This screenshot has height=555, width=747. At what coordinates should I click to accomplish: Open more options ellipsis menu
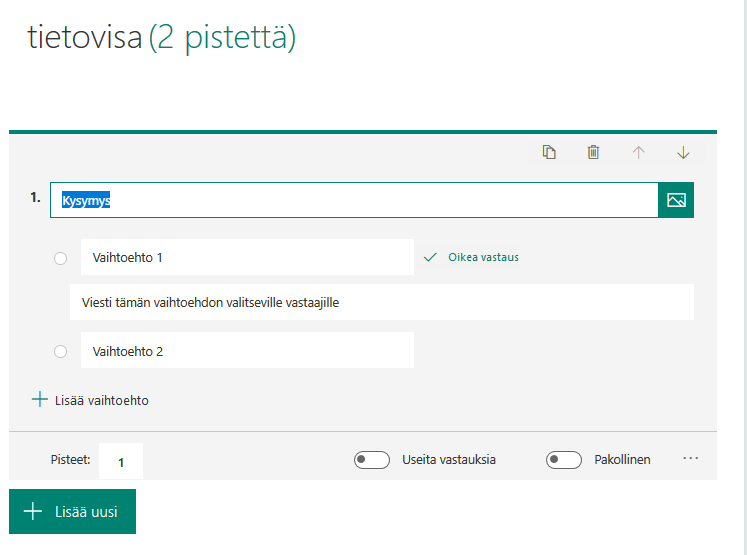point(690,458)
